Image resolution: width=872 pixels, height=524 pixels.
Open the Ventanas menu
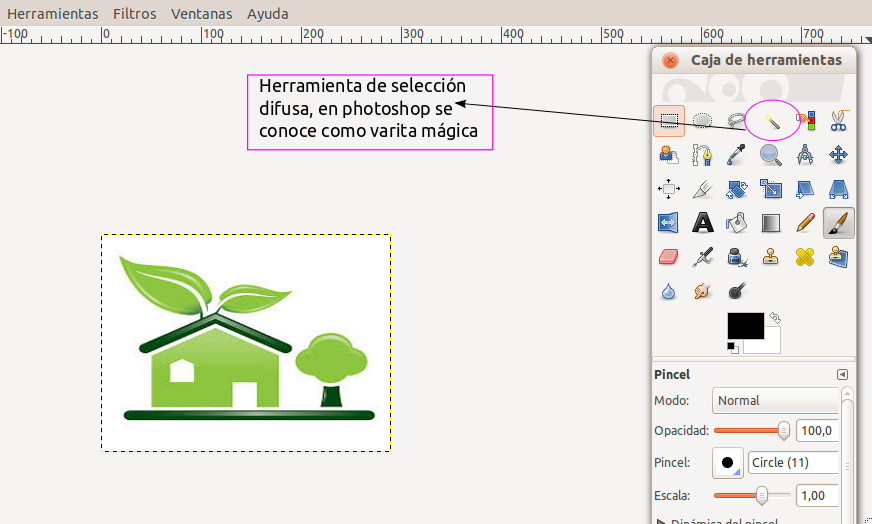[201, 13]
